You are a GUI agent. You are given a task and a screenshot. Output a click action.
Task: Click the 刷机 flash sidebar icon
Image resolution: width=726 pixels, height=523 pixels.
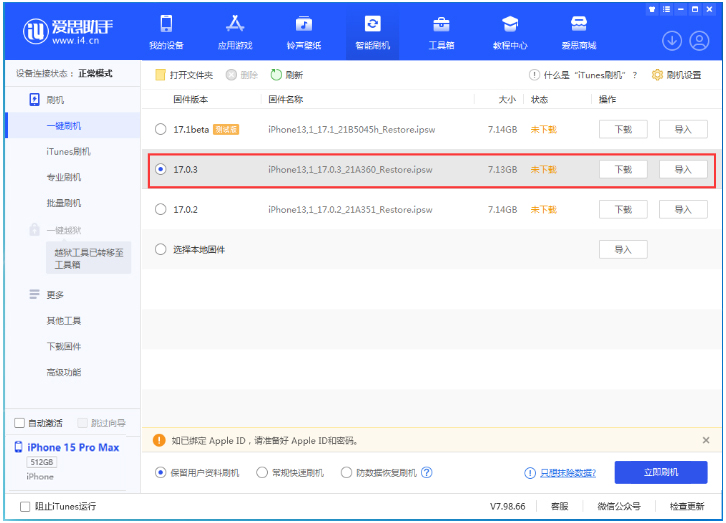[x=34, y=100]
